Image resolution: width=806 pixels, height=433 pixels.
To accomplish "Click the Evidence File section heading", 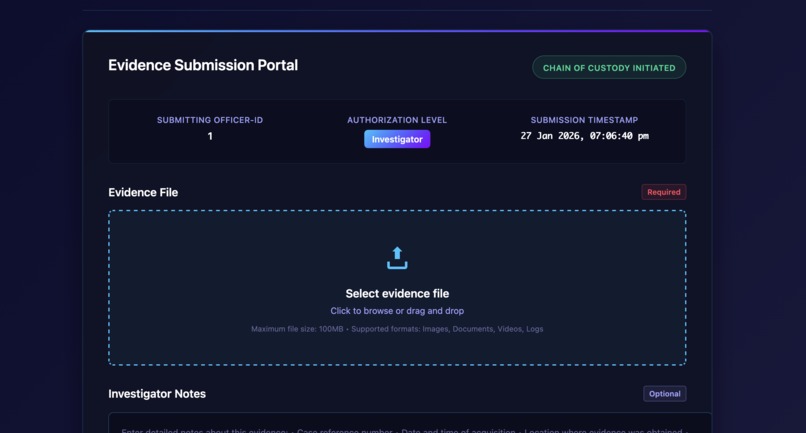I will [x=143, y=192].
